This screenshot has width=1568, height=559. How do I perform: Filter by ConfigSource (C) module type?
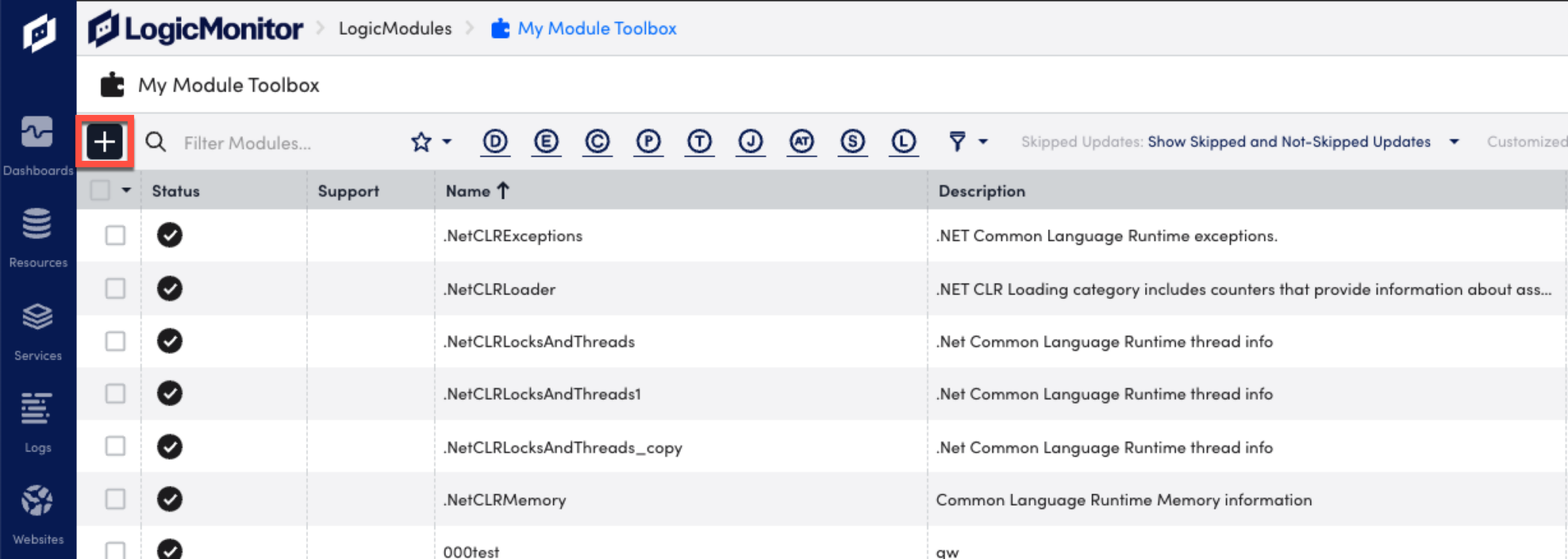[597, 142]
